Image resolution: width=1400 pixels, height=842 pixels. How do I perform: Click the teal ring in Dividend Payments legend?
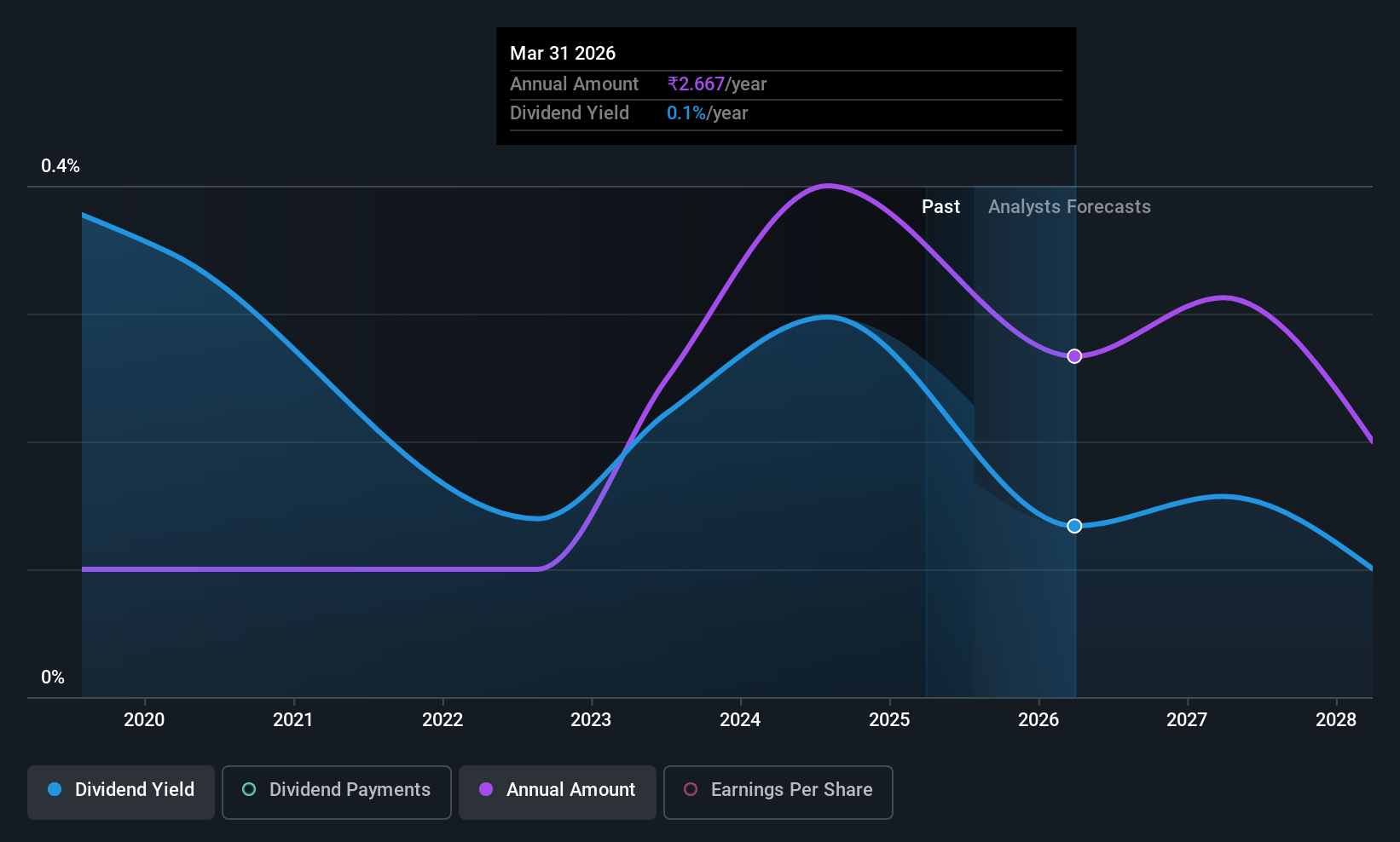pyautogui.click(x=249, y=789)
